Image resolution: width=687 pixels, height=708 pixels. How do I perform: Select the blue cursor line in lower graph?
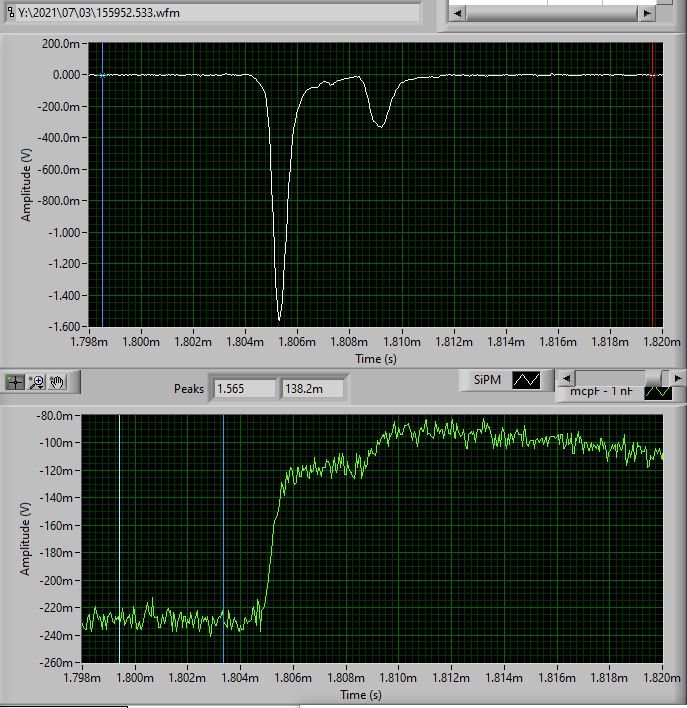(x=223, y=539)
